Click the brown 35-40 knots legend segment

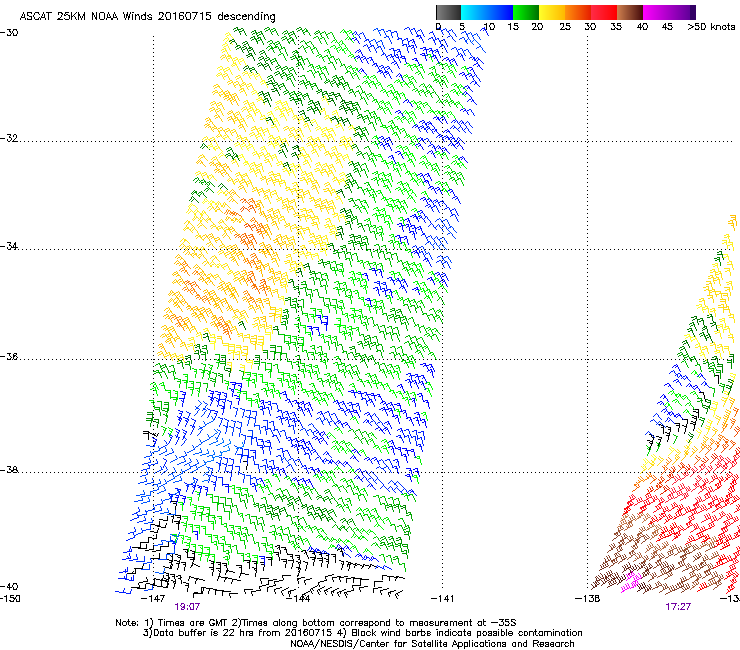[x=630, y=12]
